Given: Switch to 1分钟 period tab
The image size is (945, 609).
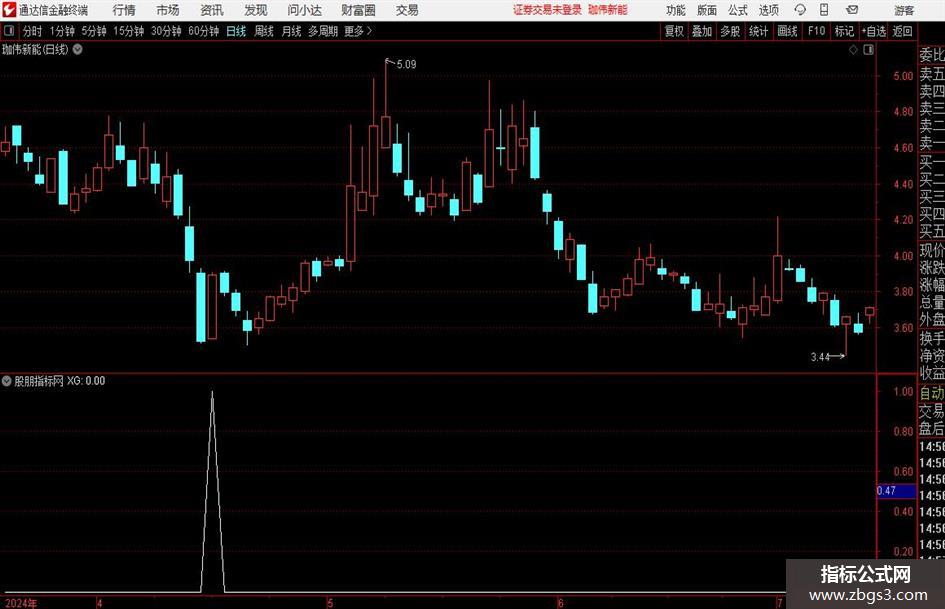Looking at the screenshot, I should [61, 31].
